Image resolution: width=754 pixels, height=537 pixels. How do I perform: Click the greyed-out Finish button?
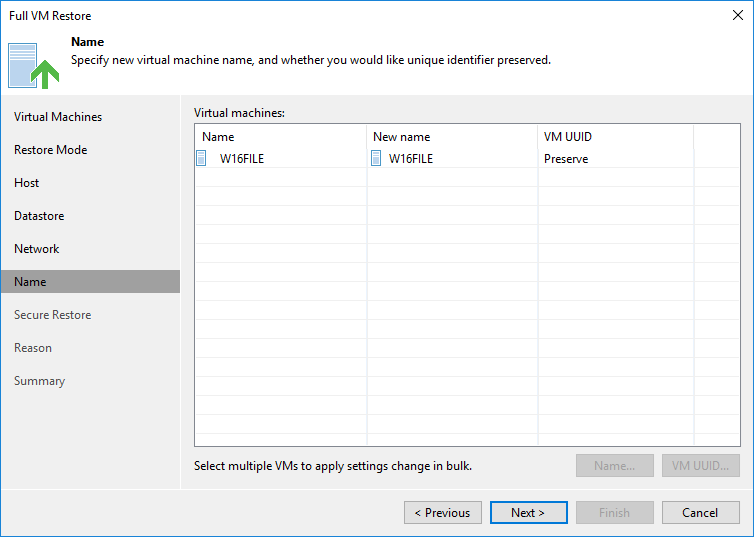pyautogui.click(x=615, y=512)
